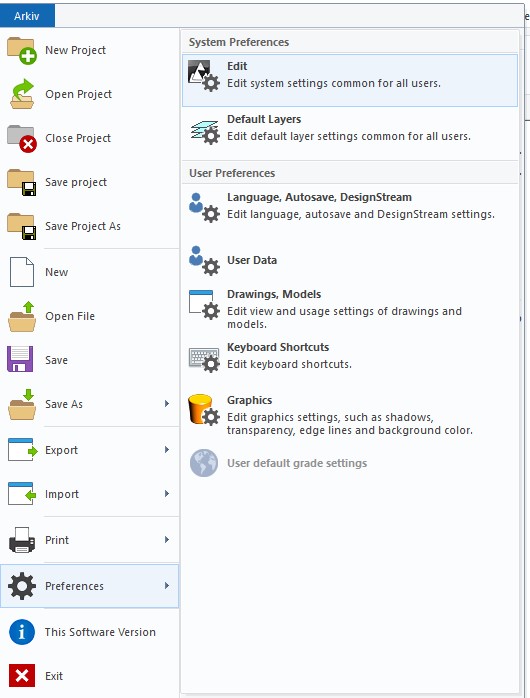This screenshot has width=530, height=698.
Task: Click the Drawings, Models window icon
Action: coord(204,305)
